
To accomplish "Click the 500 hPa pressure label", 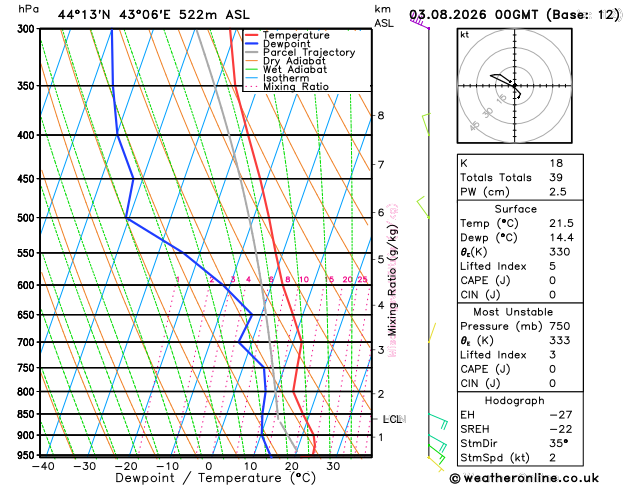I will (x=28, y=218).
